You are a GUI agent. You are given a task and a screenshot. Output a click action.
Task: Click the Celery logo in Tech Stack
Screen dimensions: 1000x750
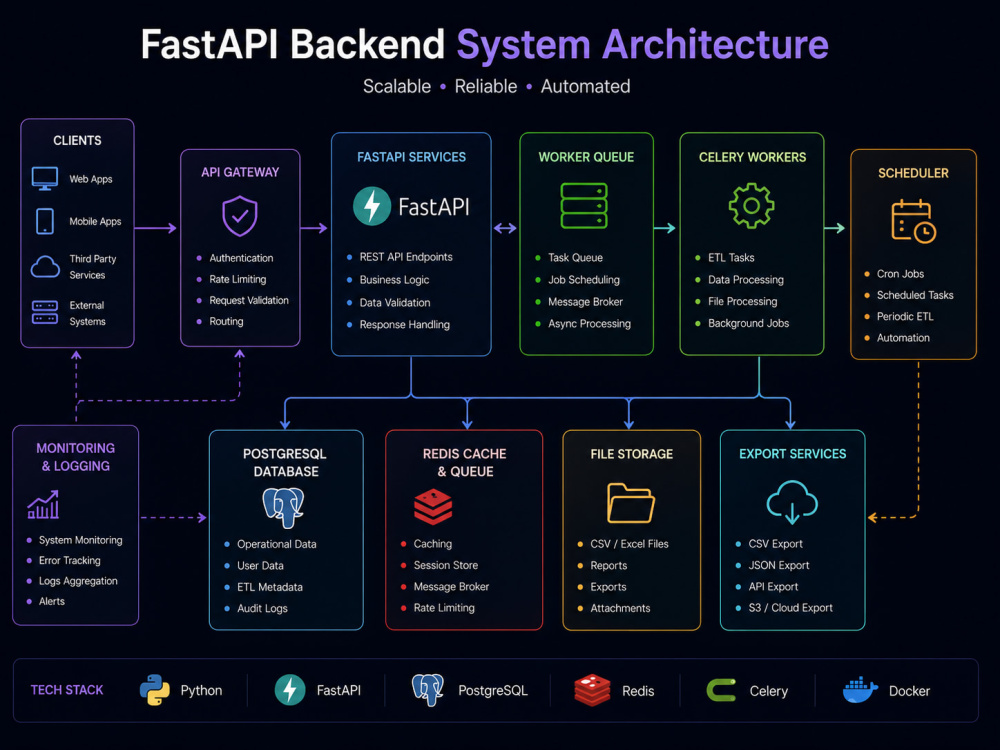(x=721, y=690)
